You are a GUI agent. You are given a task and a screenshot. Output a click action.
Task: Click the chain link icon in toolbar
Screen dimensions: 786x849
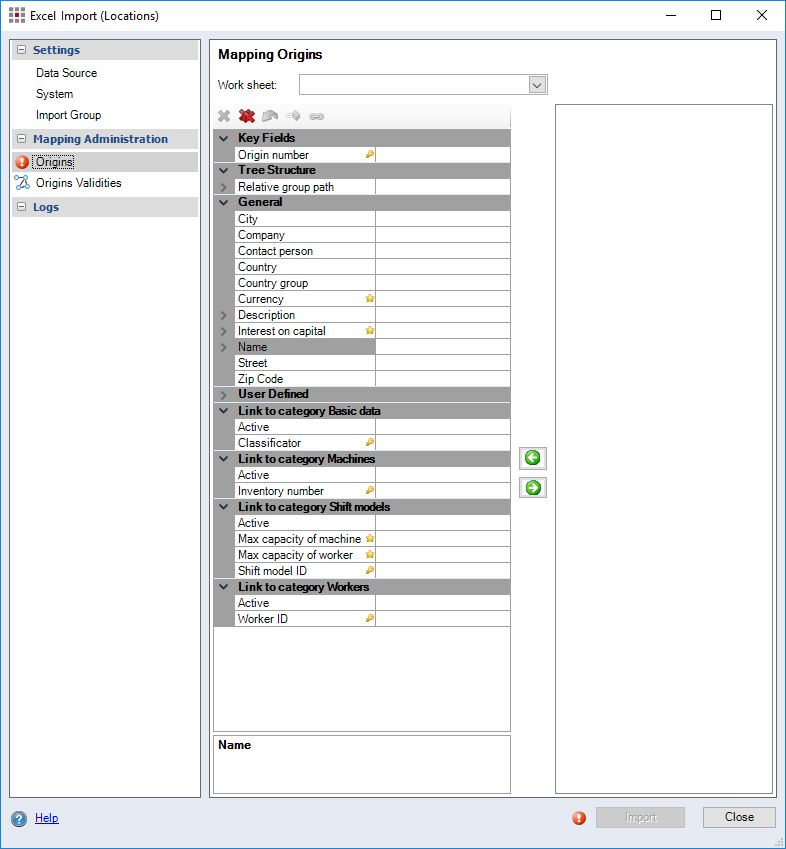pos(316,116)
